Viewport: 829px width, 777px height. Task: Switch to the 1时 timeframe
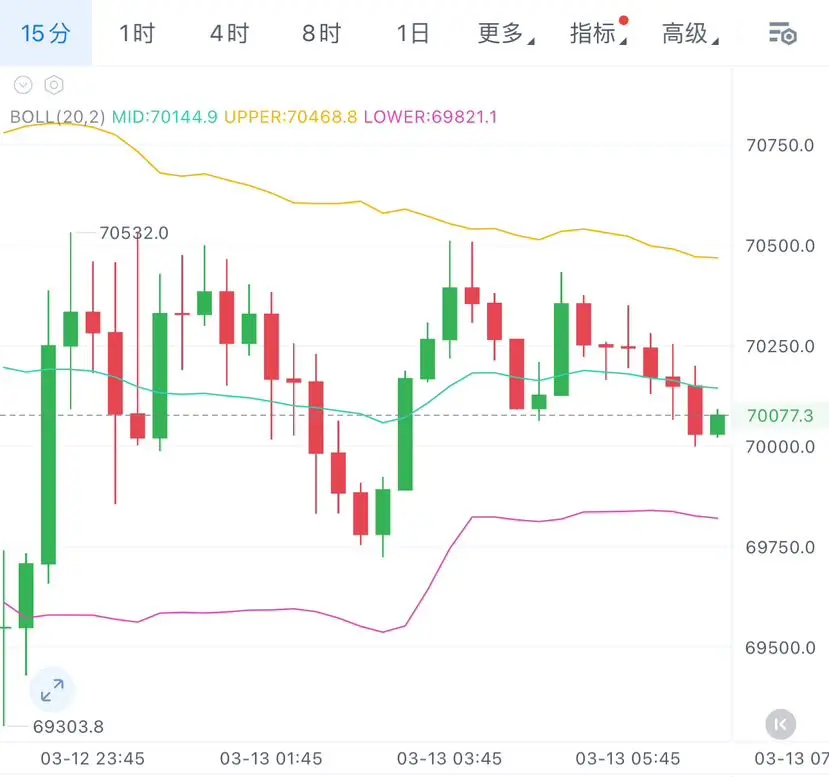137,33
